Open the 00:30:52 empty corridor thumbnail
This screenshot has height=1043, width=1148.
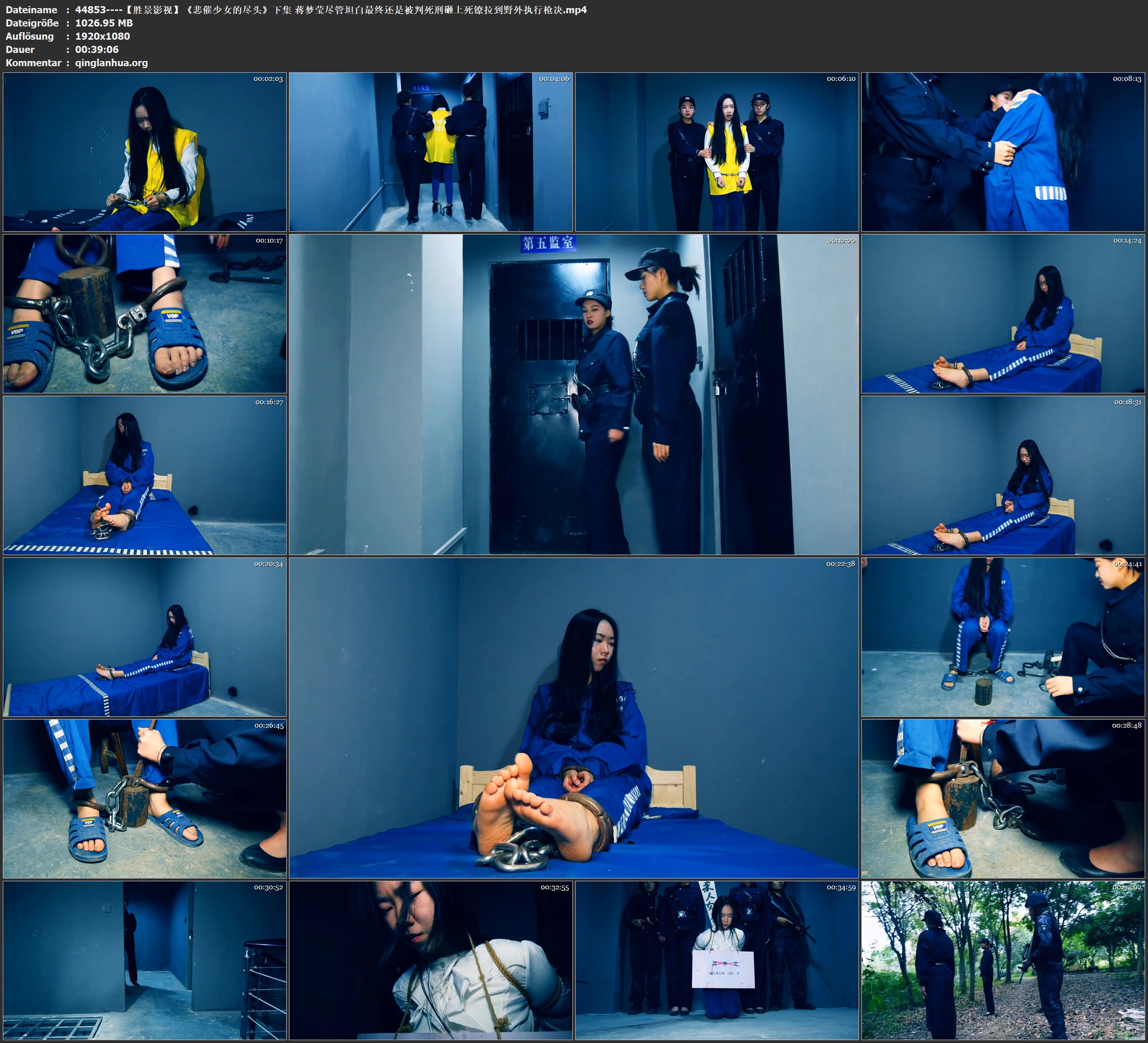click(145, 960)
